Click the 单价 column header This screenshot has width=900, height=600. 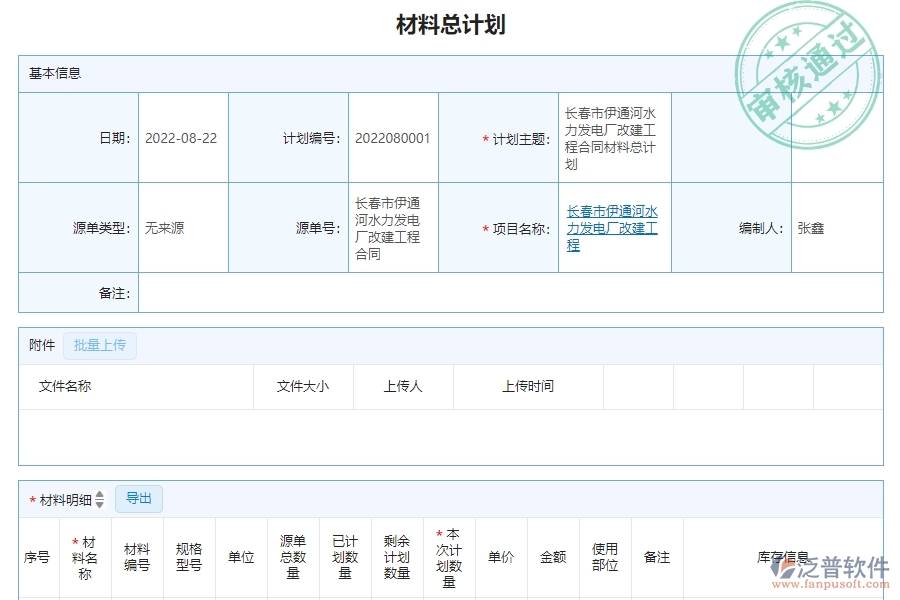[x=500, y=557]
